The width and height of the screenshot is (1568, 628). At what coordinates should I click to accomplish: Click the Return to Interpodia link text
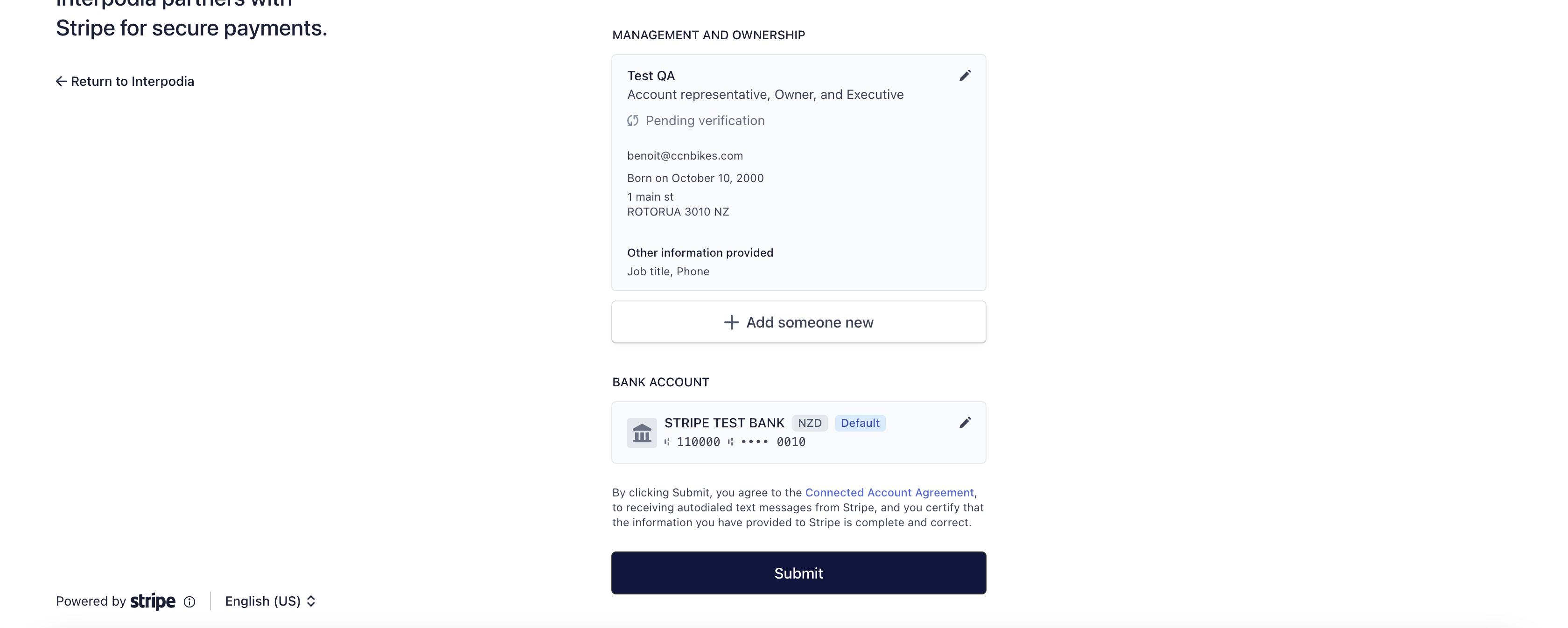point(132,82)
